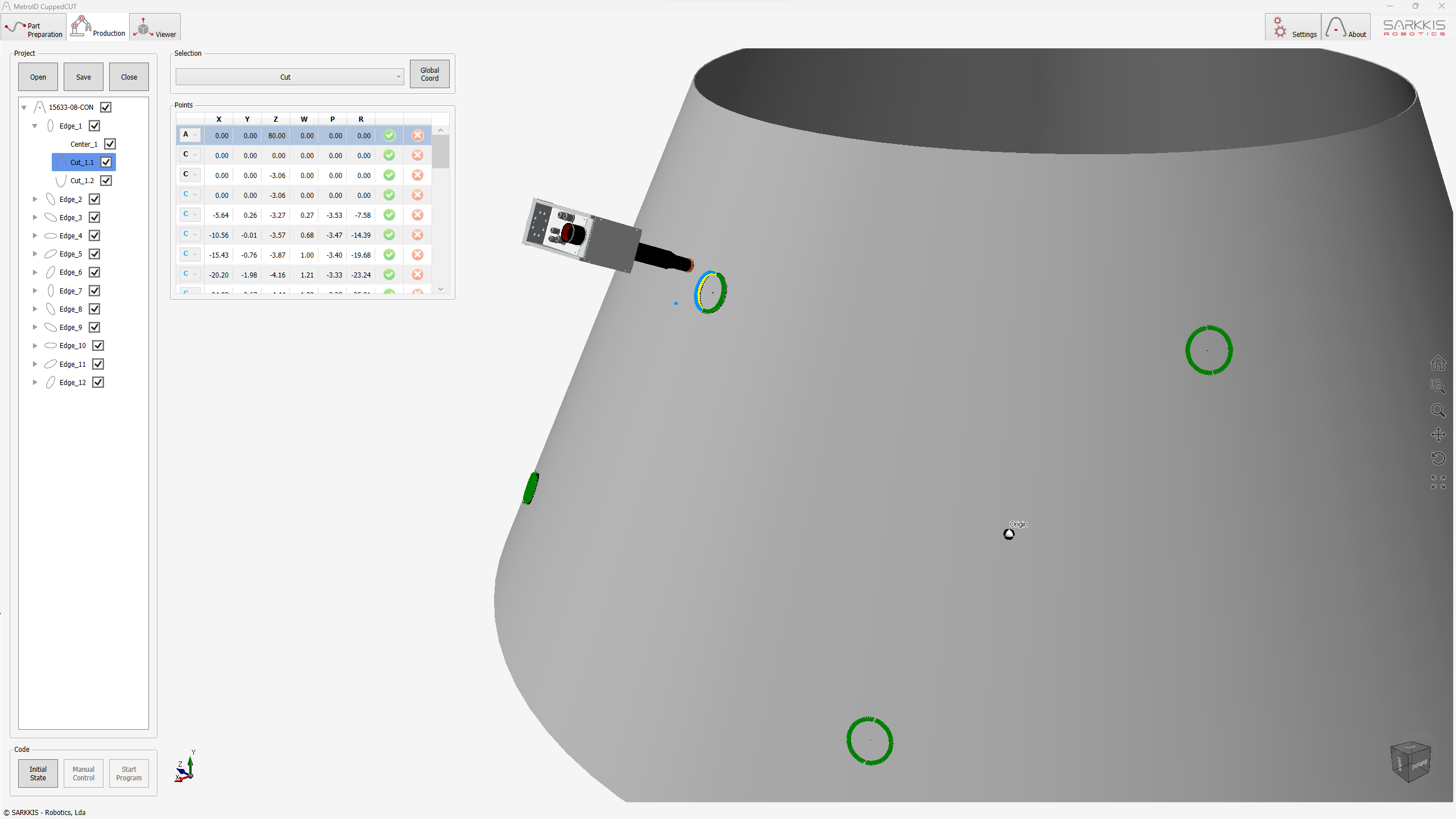Click the Global Coord button
Image resolution: width=1456 pixels, height=819 pixels.
pyautogui.click(x=430, y=74)
